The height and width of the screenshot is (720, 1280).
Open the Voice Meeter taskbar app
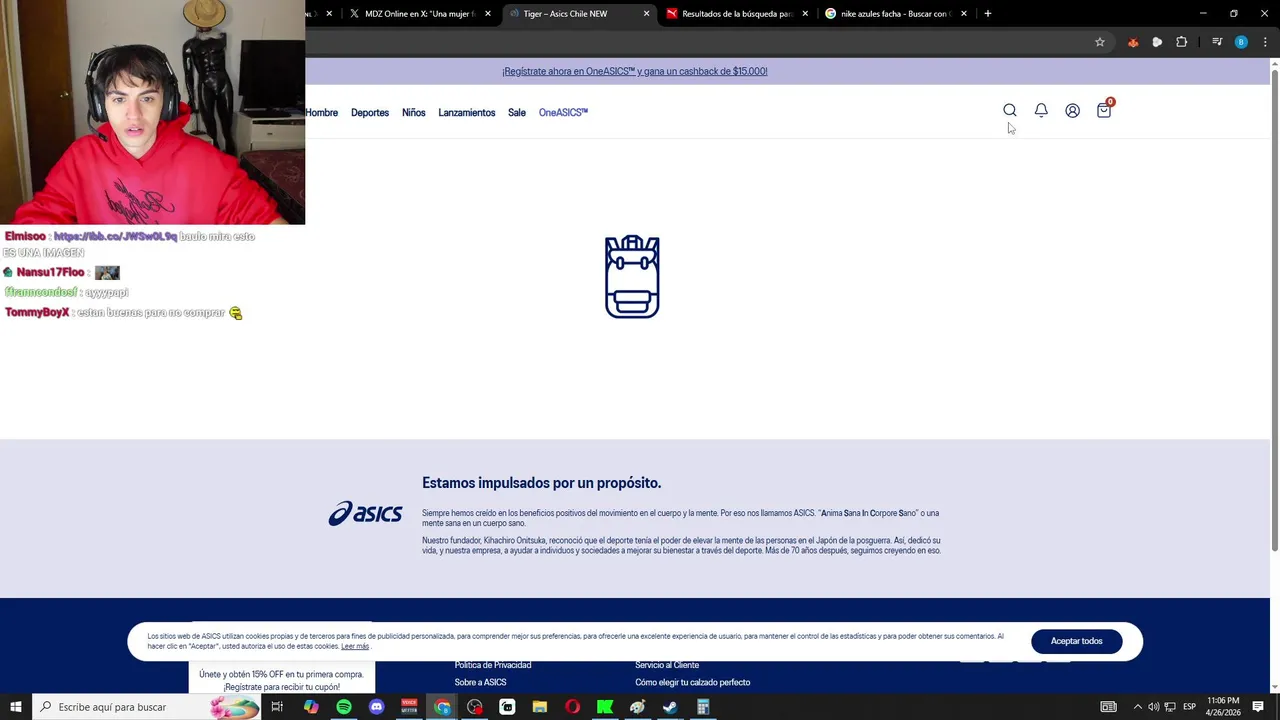click(x=409, y=707)
